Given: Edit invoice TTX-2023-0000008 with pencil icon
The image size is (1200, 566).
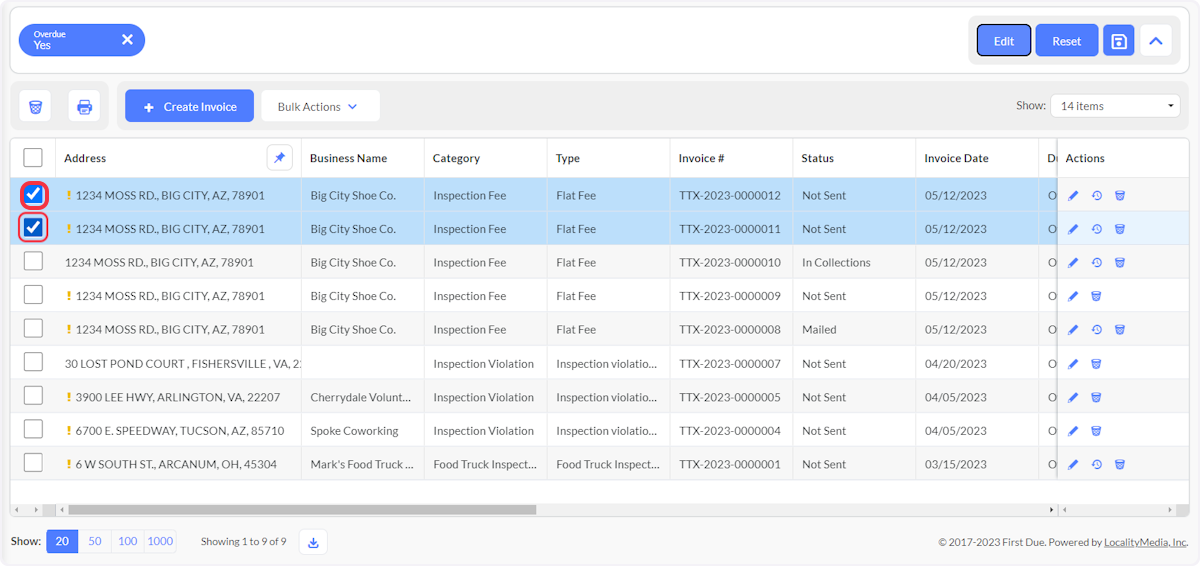Looking at the screenshot, I should coord(1073,330).
